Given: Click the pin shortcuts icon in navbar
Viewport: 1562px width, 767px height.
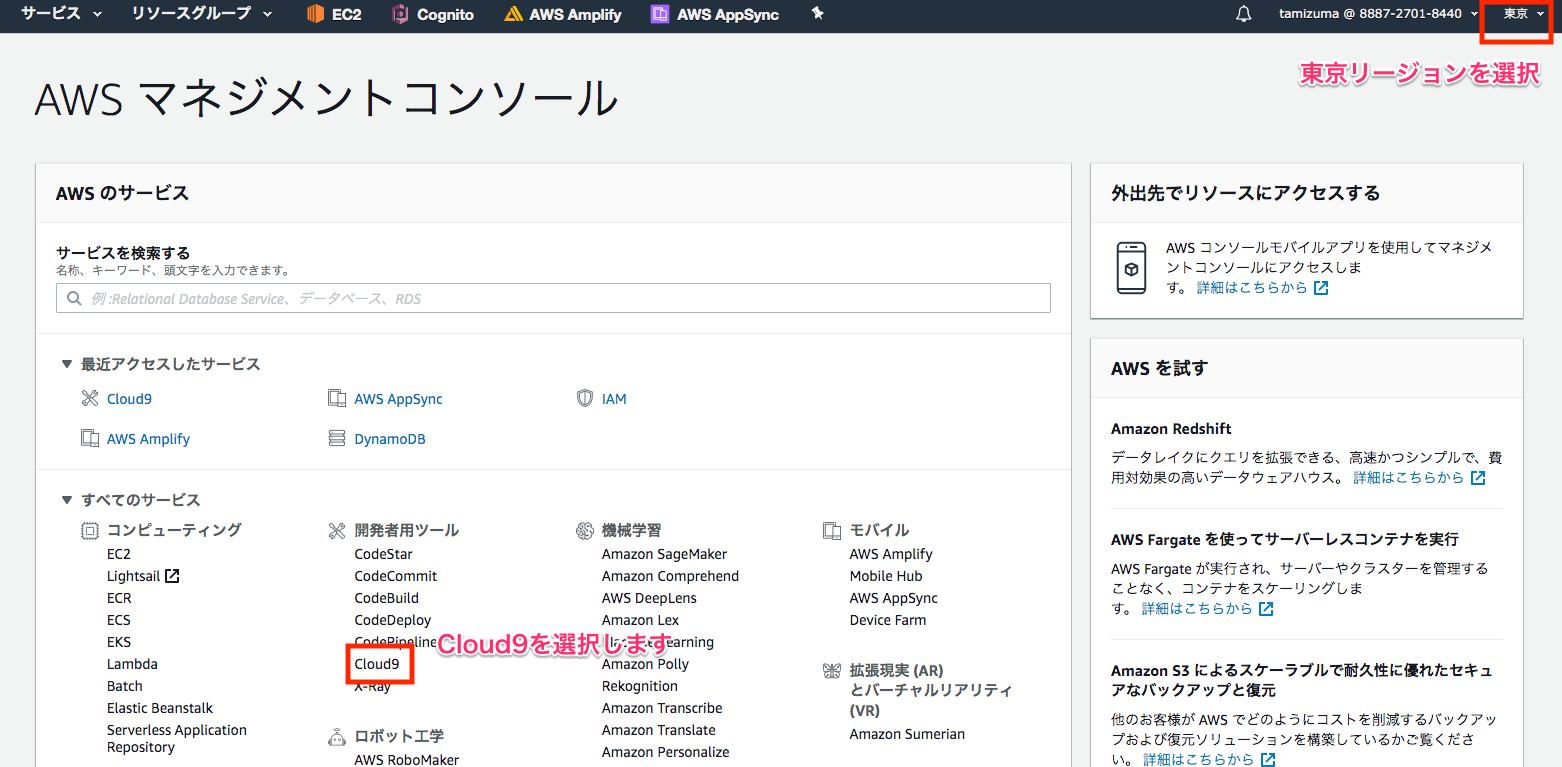Looking at the screenshot, I should 818,13.
